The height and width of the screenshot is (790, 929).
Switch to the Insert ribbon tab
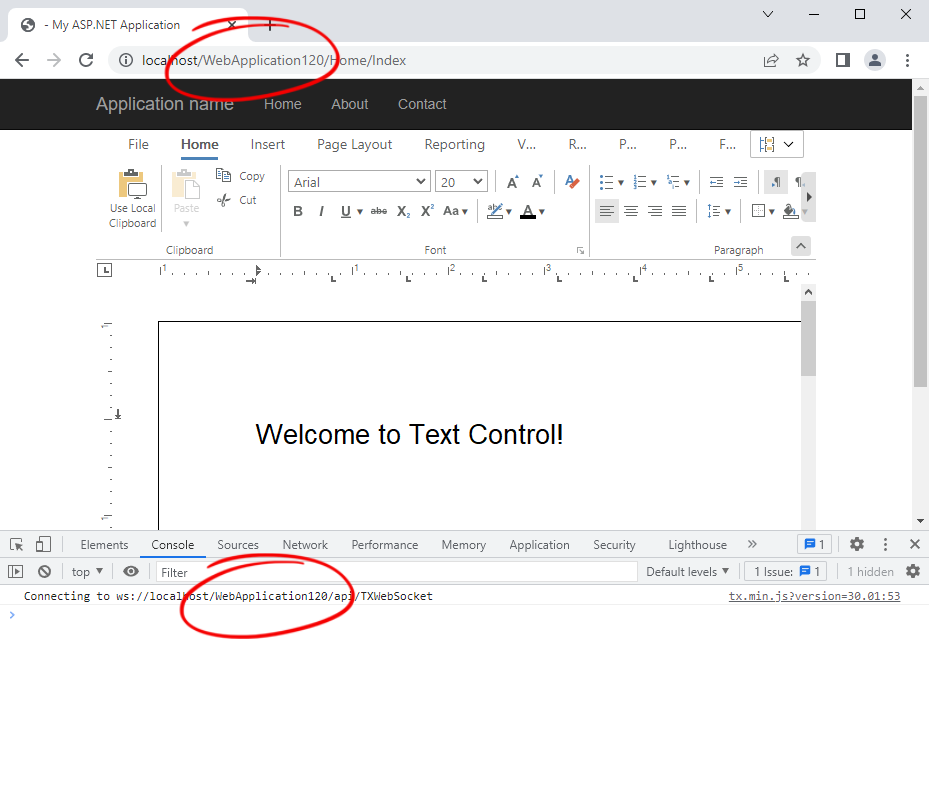[x=267, y=145]
